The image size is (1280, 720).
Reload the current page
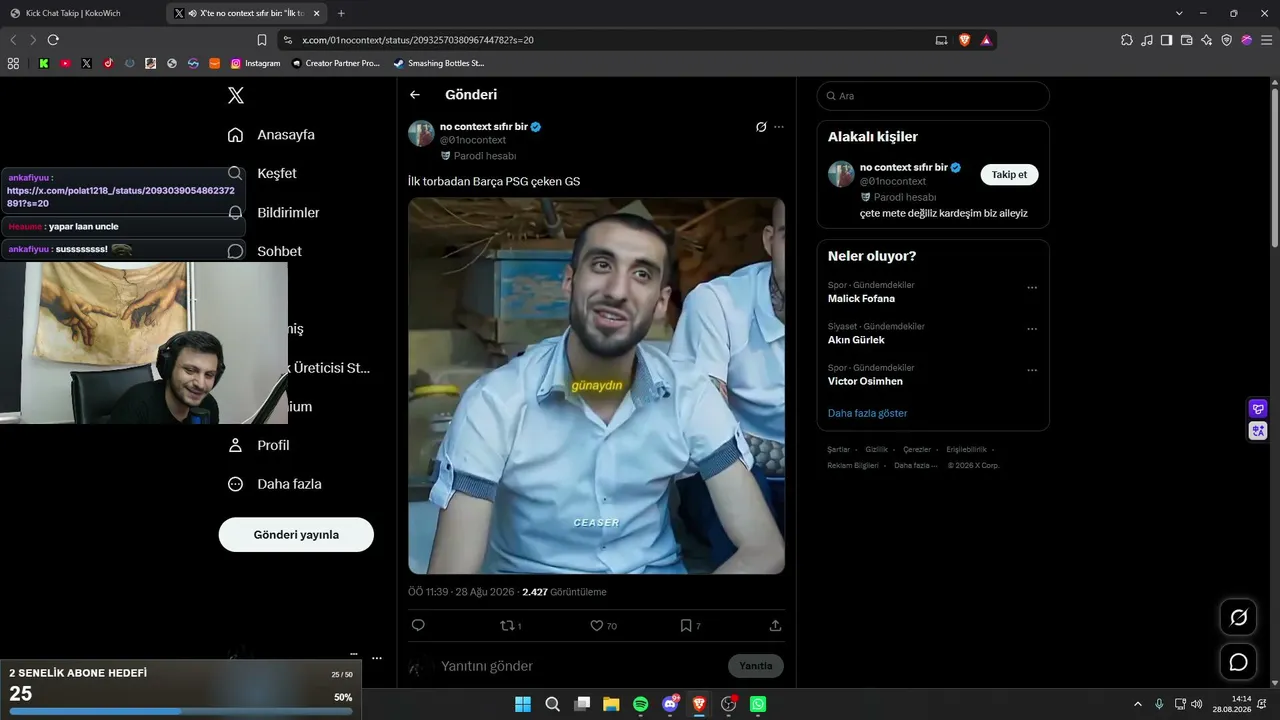click(x=53, y=40)
